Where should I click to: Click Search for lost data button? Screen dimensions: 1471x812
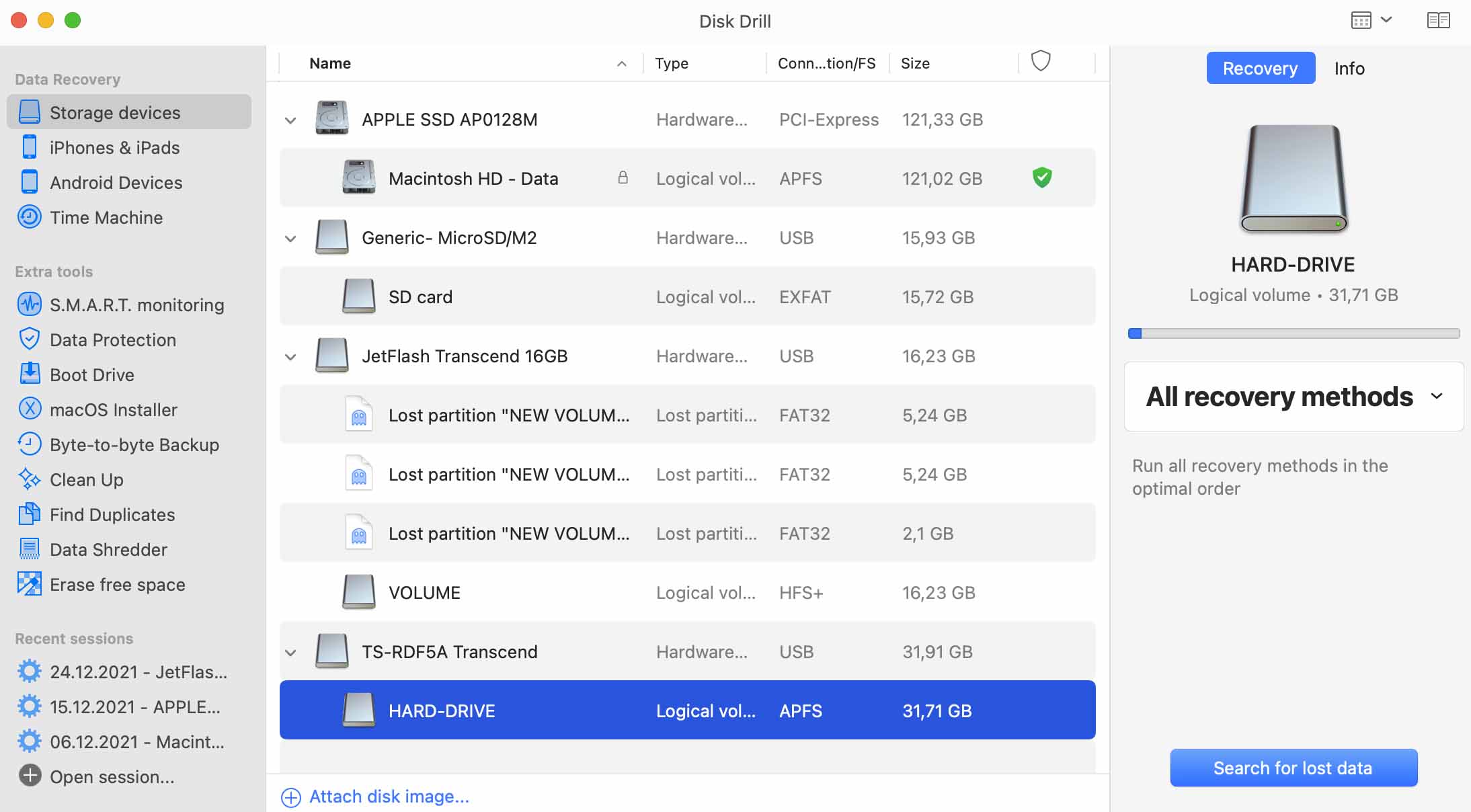tap(1293, 768)
